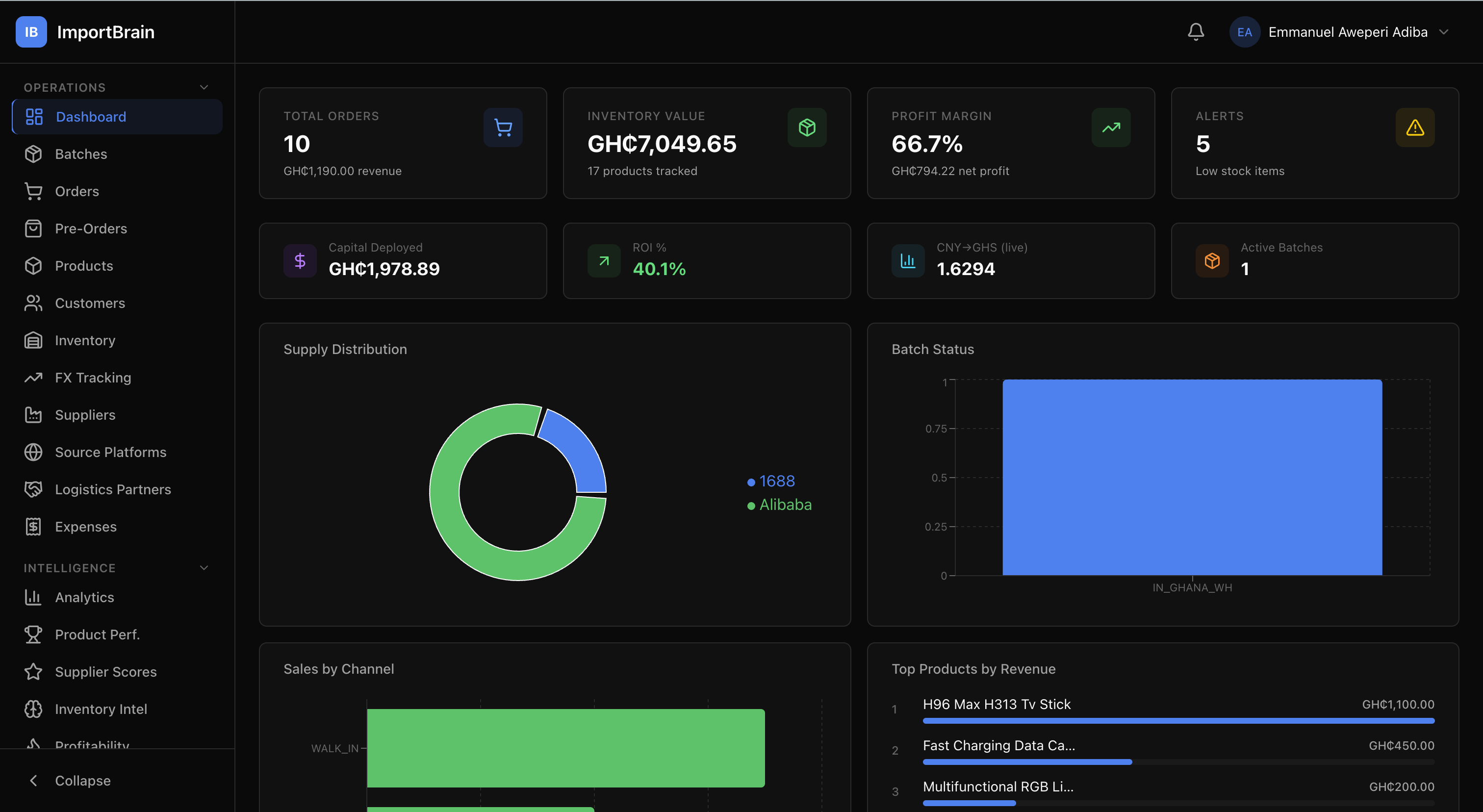Select H96 Max H313 Tv Stick product row
Viewport: 1483px width, 812px height.
(1163, 709)
